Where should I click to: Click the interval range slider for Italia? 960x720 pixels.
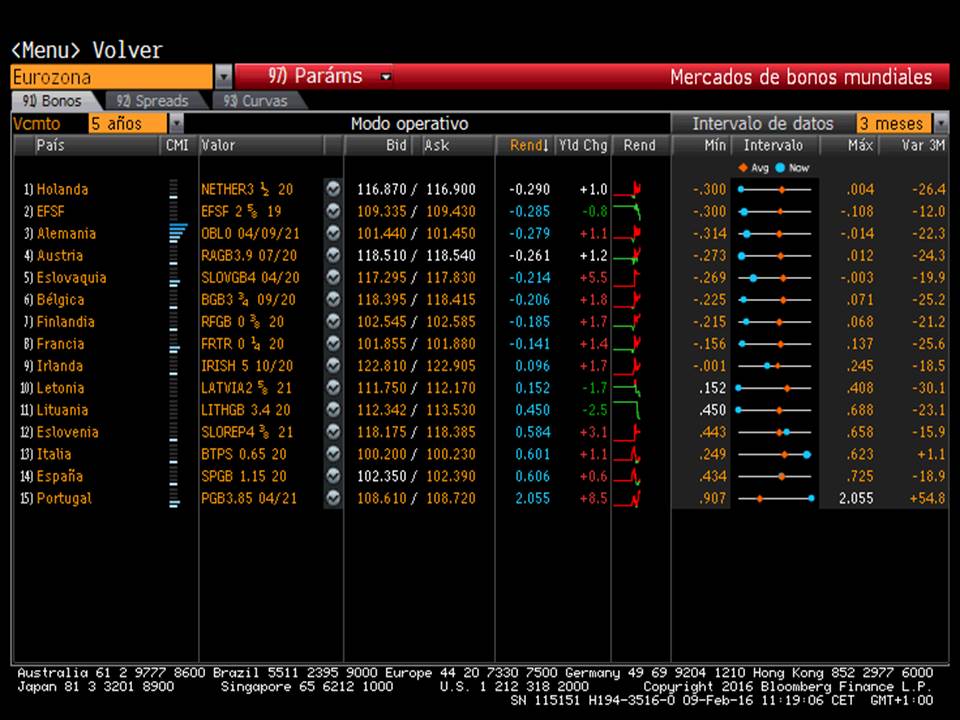775,454
